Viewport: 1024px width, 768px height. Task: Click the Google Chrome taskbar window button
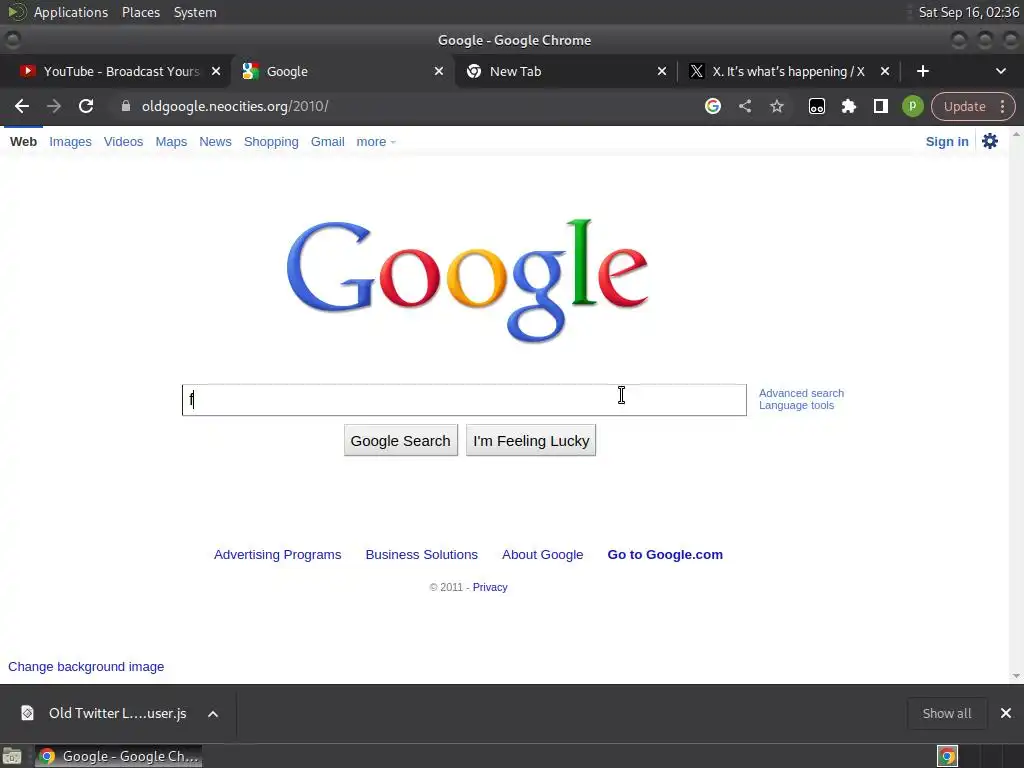click(119, 756)
